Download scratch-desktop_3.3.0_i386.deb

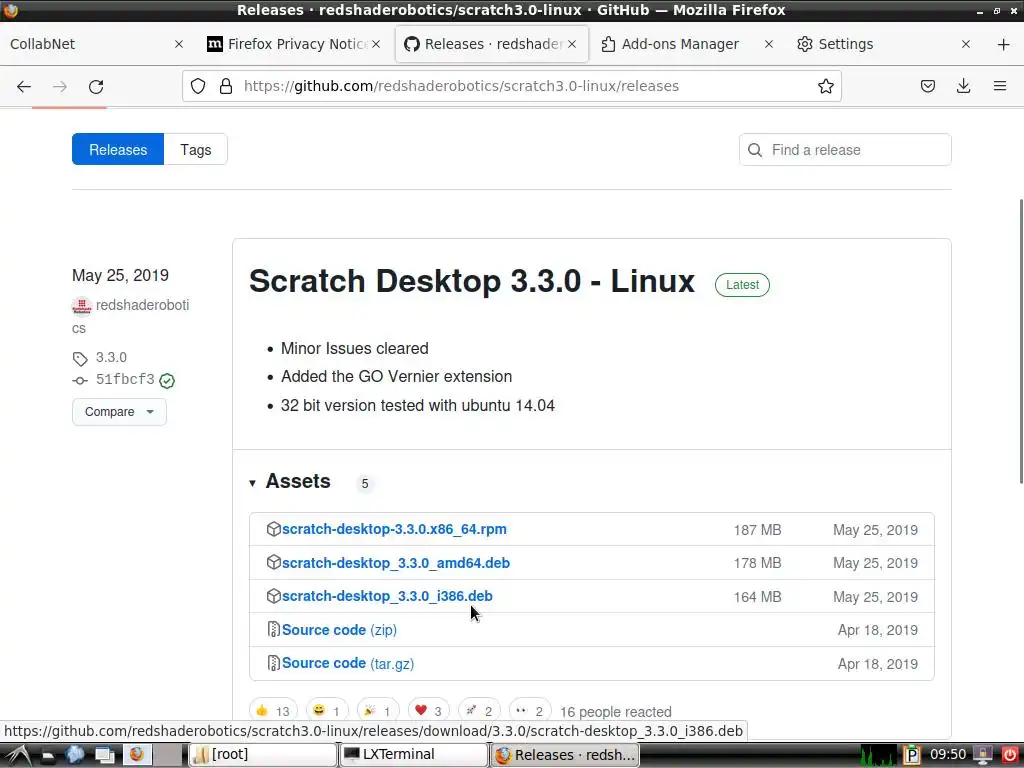[387, 596]
